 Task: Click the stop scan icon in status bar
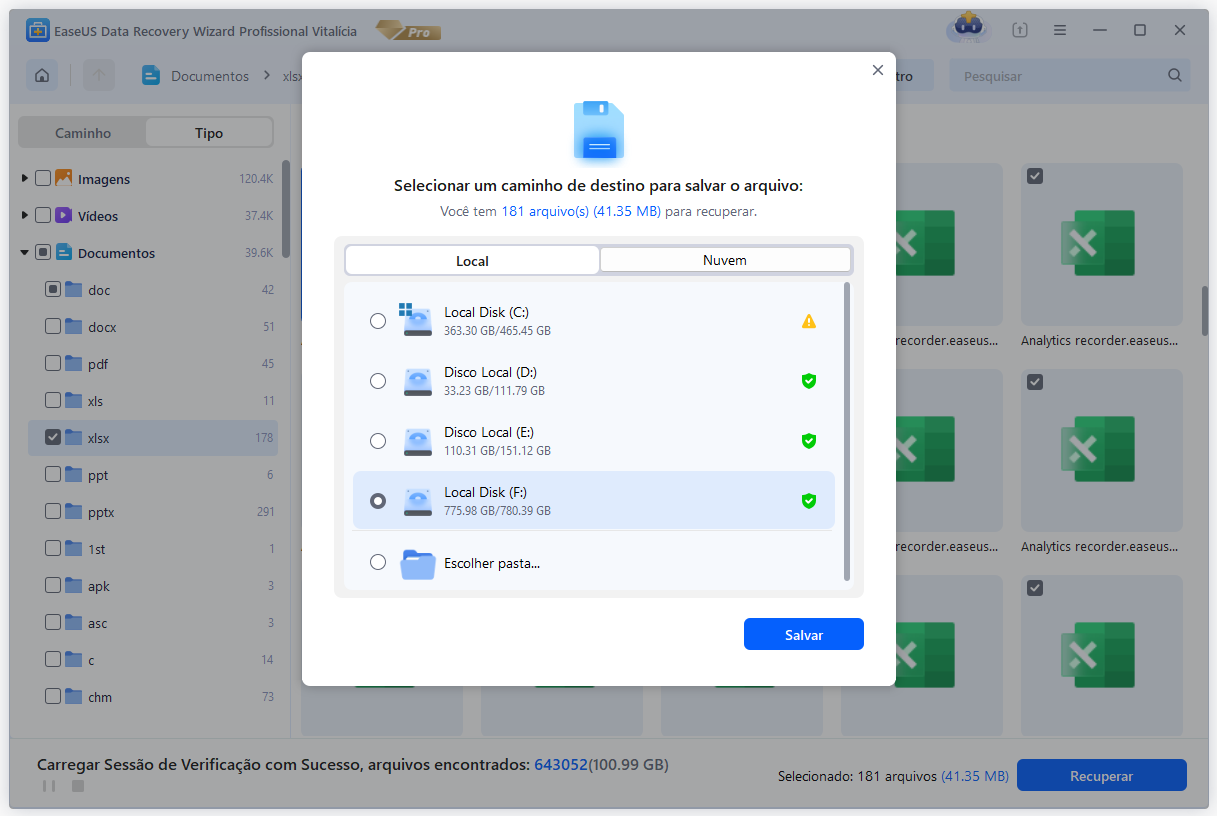pyautogui.click(x=78, y=786)
